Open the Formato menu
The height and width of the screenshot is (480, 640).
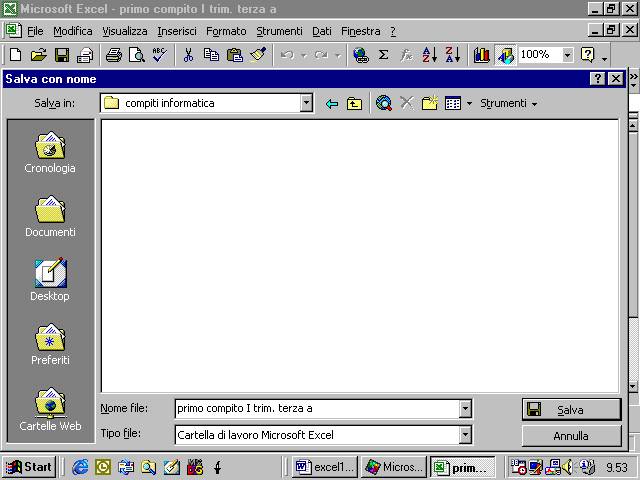click(226, 31)
